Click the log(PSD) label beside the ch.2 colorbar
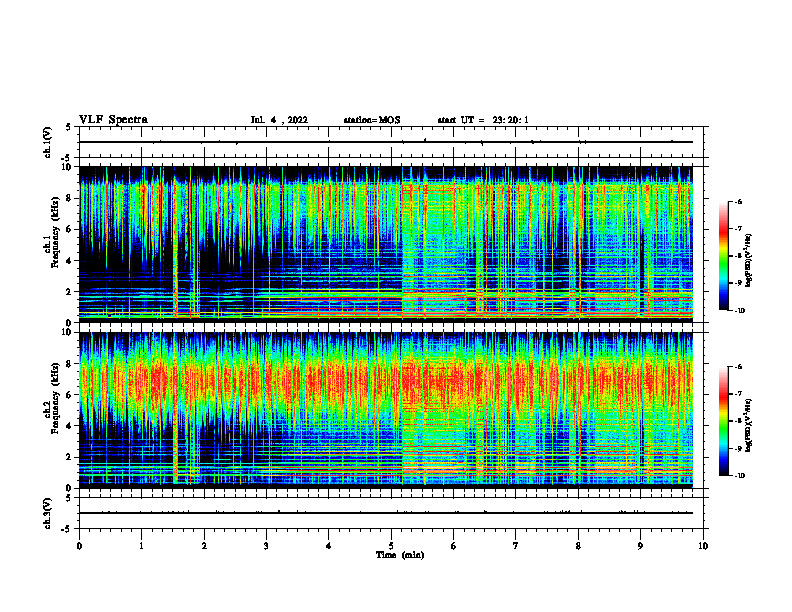This screenshot has width=792, height=612. [749, 425]
